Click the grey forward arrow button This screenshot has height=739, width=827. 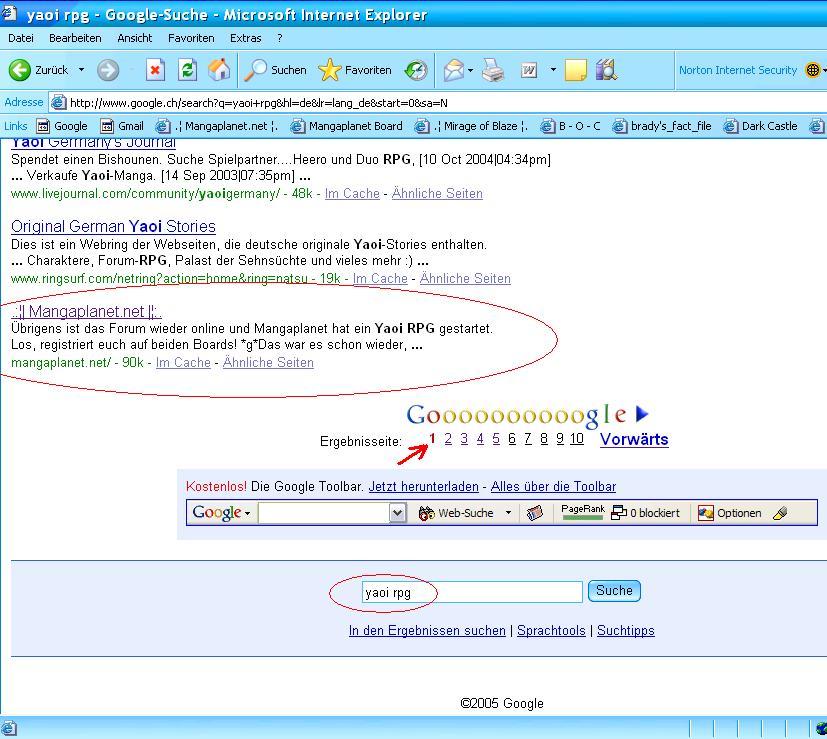pos(108,70)
